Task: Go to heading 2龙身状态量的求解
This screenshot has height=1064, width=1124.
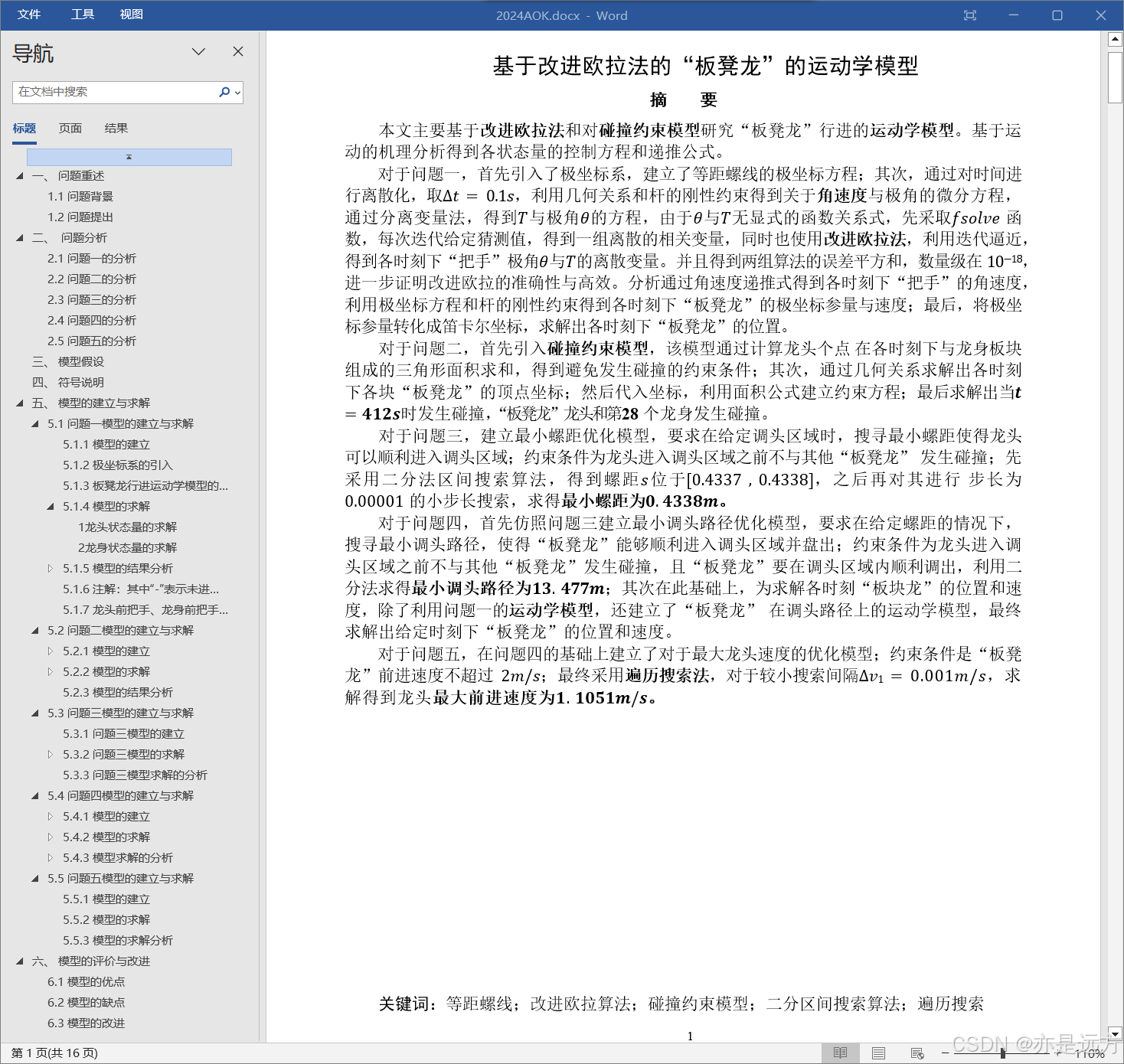Action: [127, 548]
